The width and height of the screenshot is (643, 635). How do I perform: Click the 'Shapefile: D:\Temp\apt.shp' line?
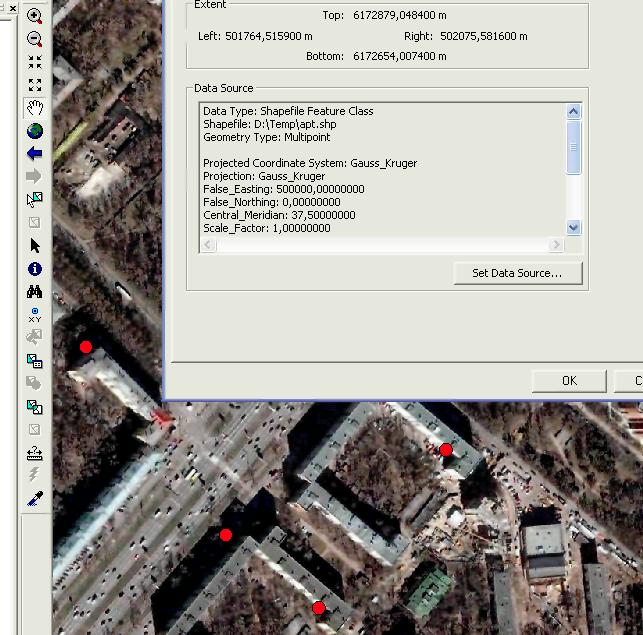click(x=270, y=124)
